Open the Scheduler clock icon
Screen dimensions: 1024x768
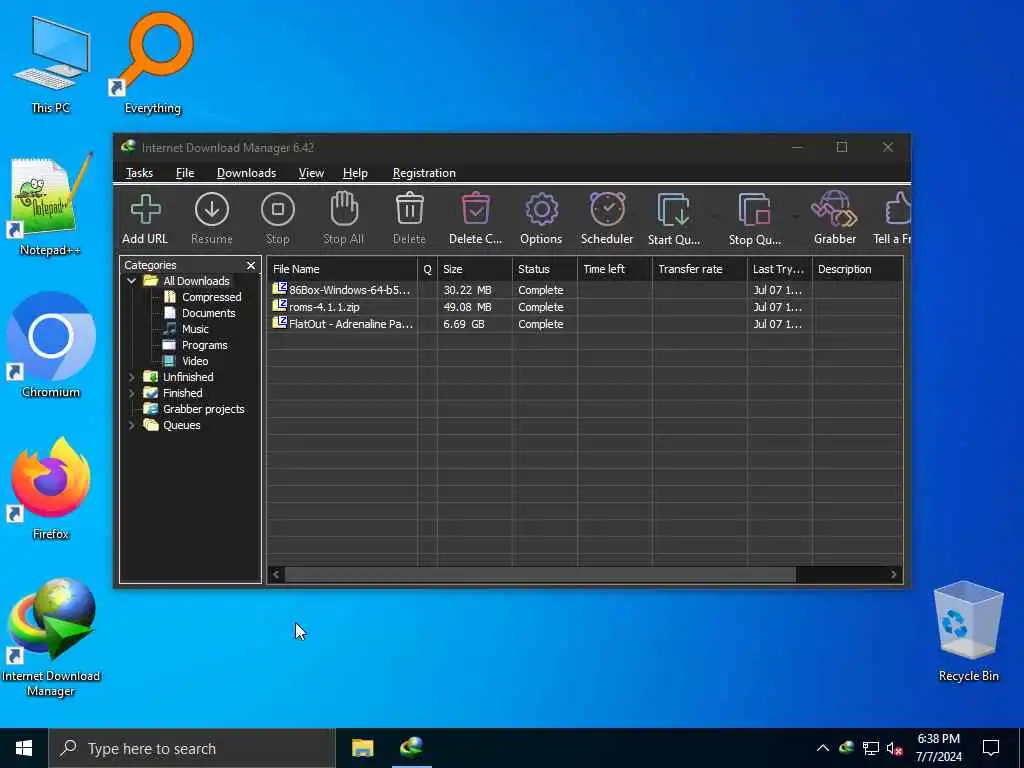click(607, 209)
